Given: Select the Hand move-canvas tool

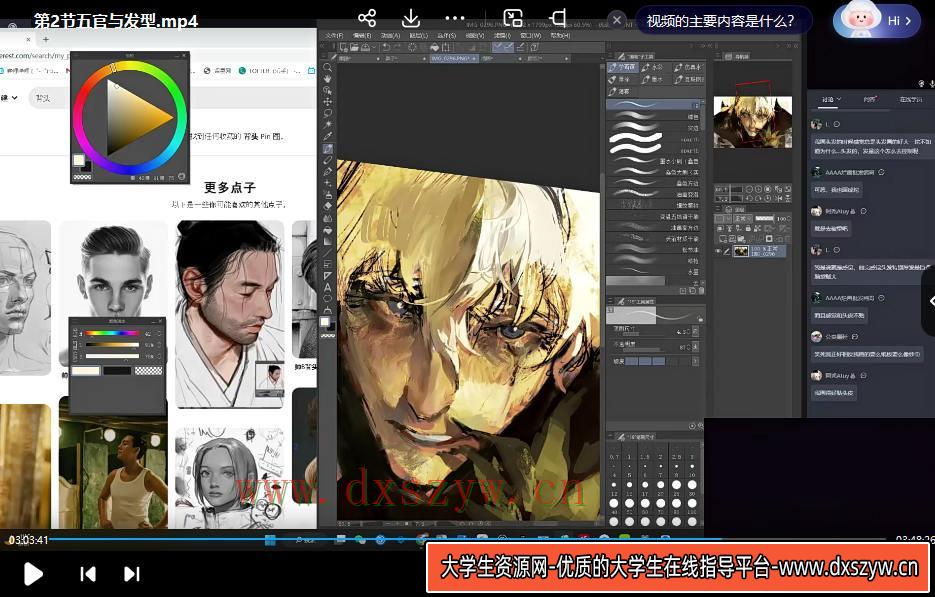Looking at the screenshot, I should click(327, 79).
